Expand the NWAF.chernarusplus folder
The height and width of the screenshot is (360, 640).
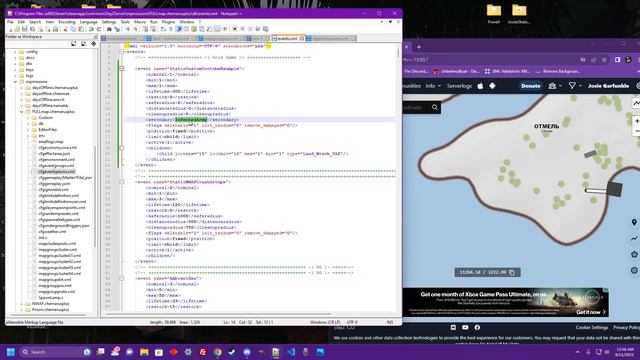22,304
